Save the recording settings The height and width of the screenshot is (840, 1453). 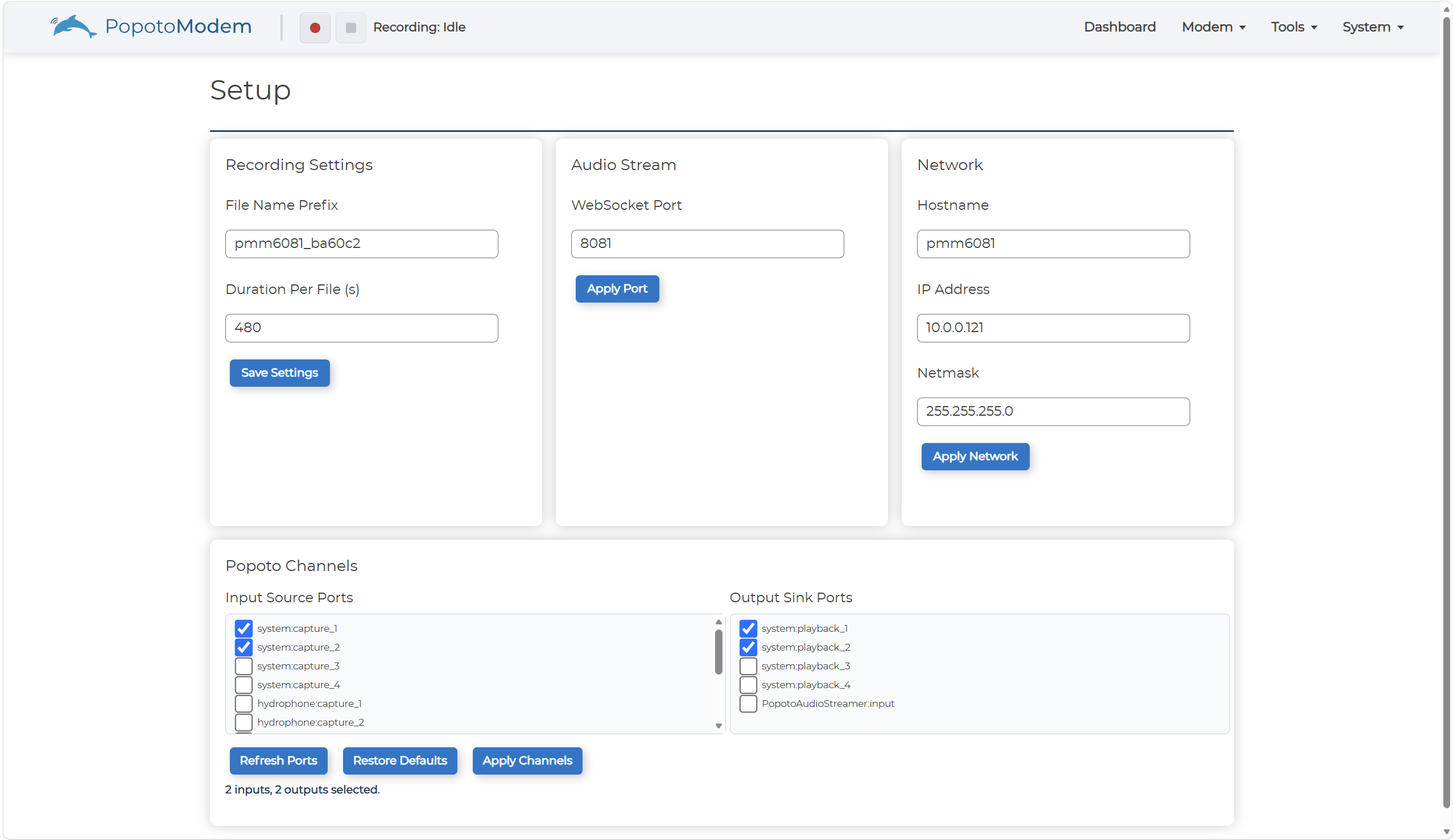(x=280, y=373)
